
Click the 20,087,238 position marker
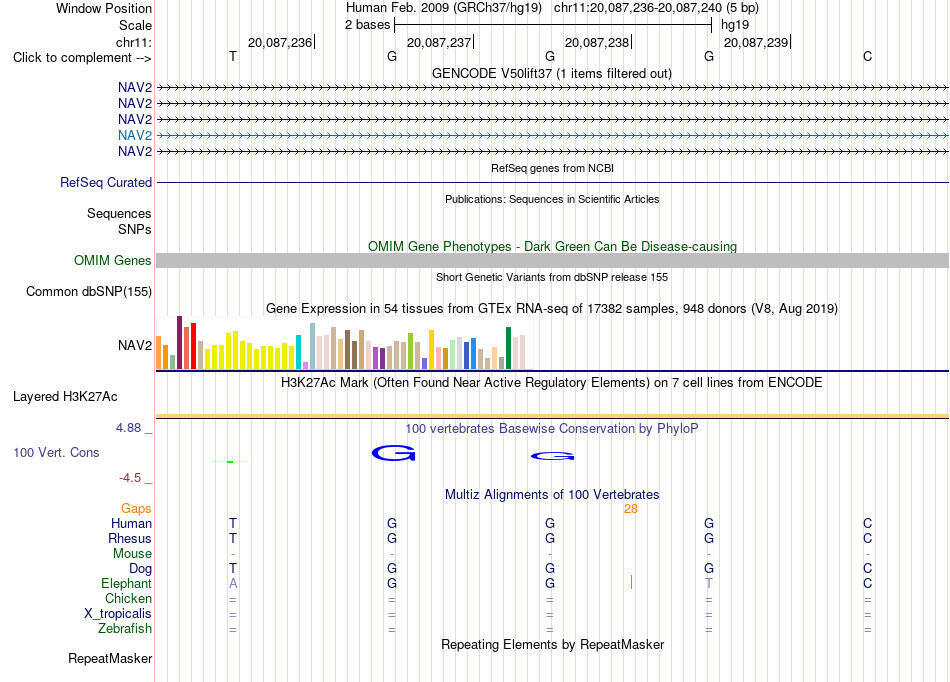pos(599,42)
